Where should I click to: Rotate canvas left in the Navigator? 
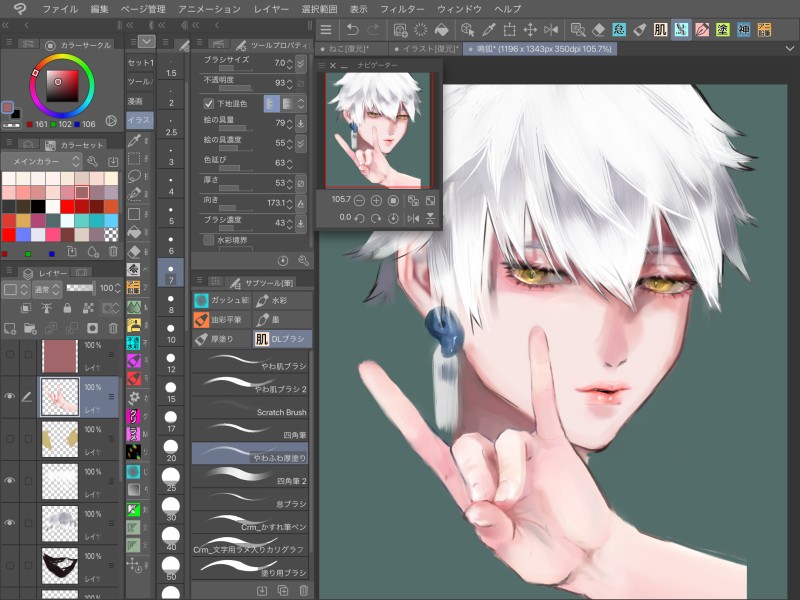click(359, 218)
